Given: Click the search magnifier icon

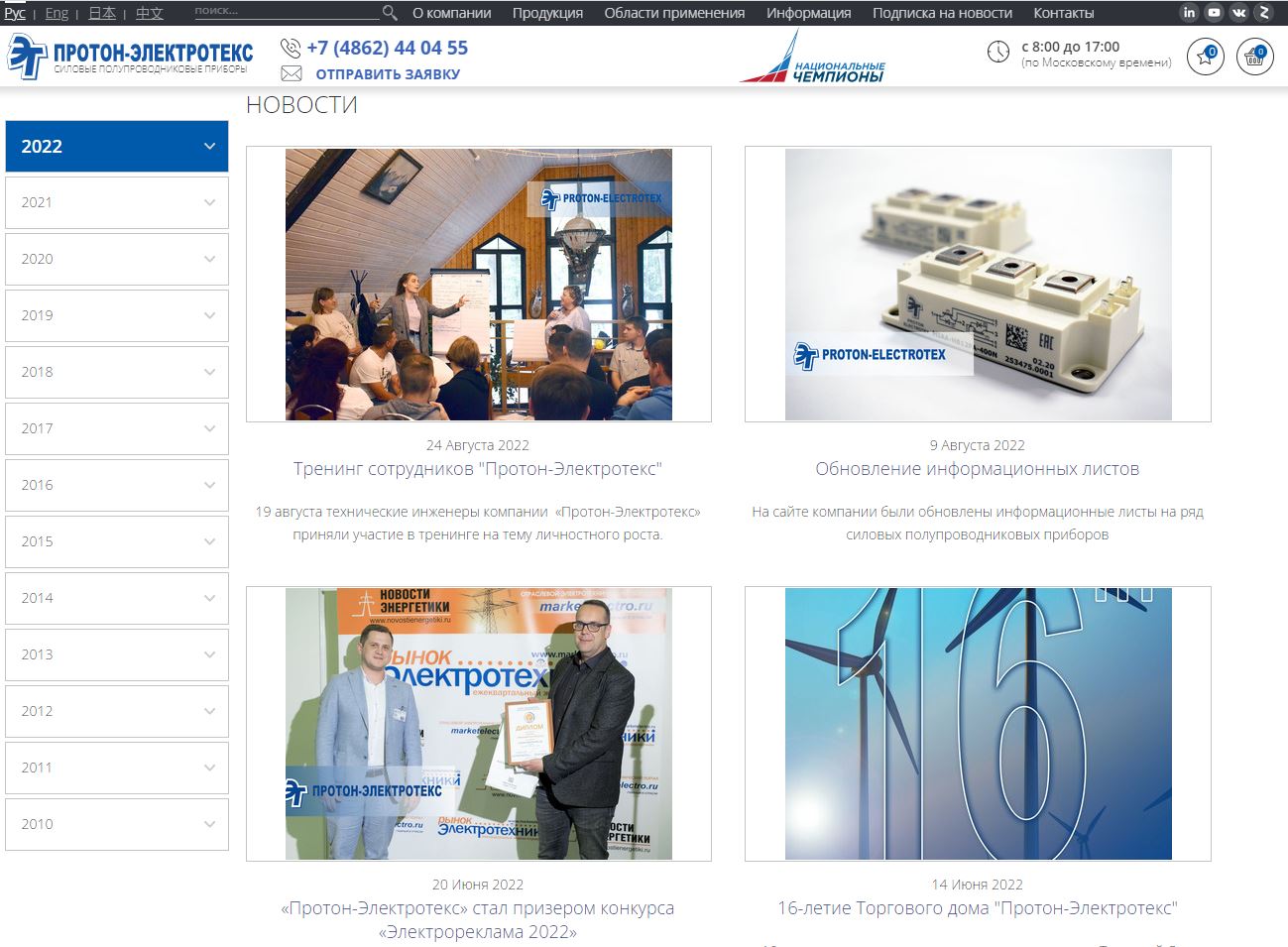Looking at the screenshot, I should (x=390, y=13).
